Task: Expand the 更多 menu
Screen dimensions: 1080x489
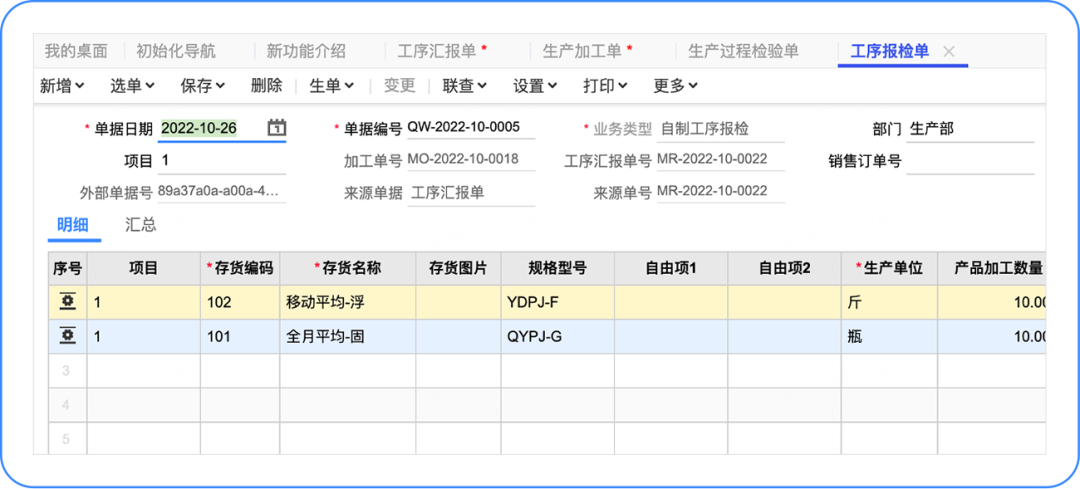Action: pyautogui.click(x=675, y=86)
